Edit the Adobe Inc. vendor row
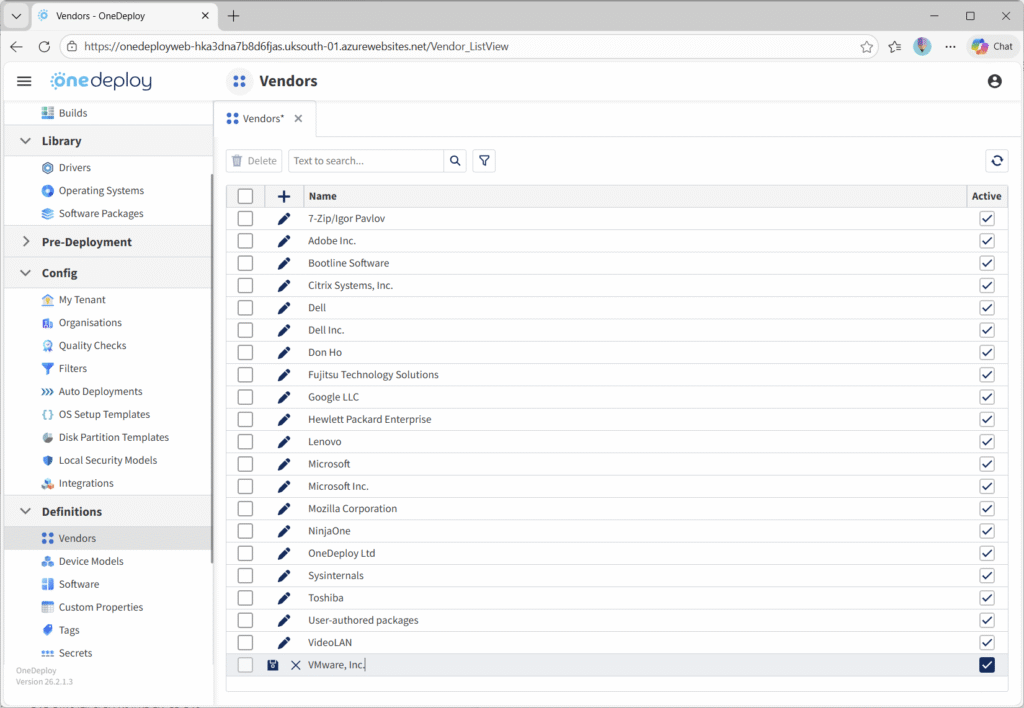 pos(283,241)
